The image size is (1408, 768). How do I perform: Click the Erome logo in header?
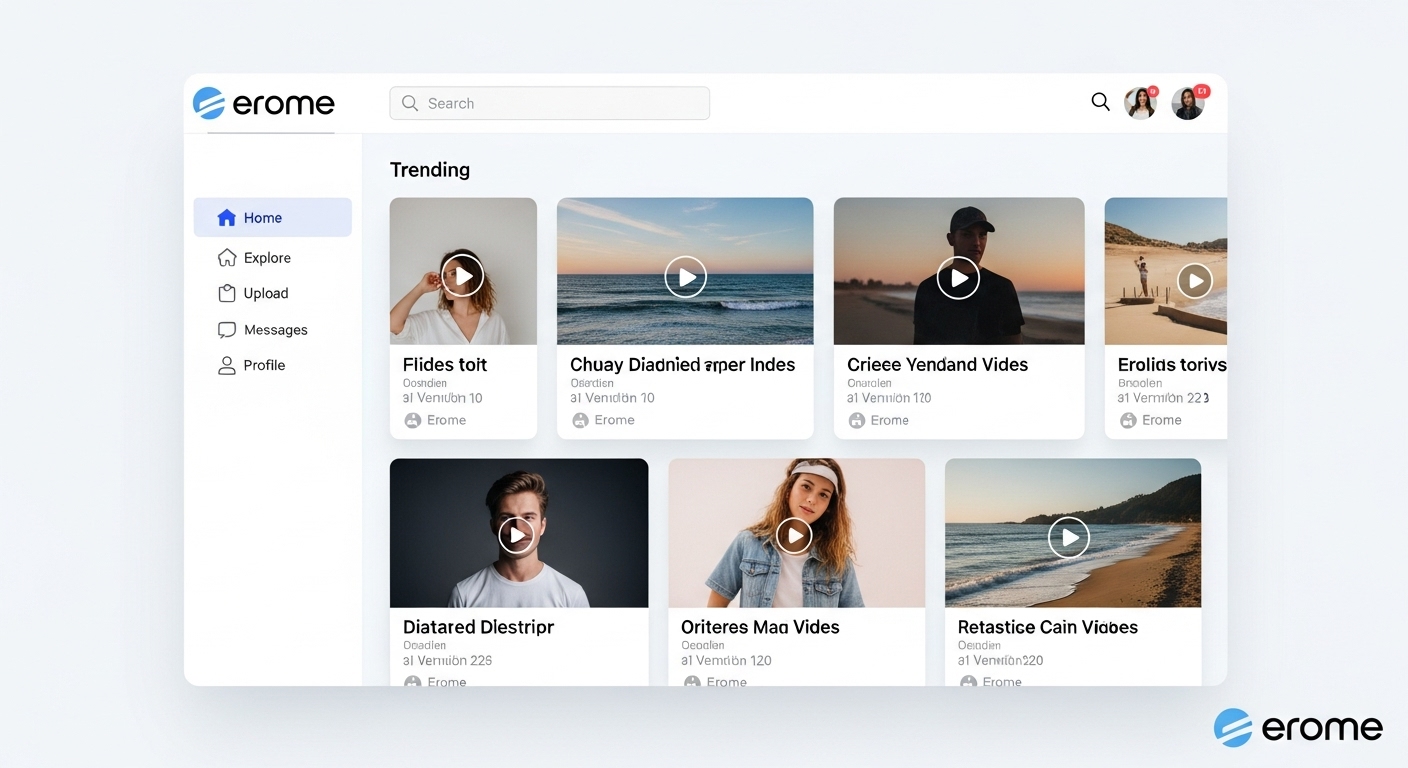(264, 103)
